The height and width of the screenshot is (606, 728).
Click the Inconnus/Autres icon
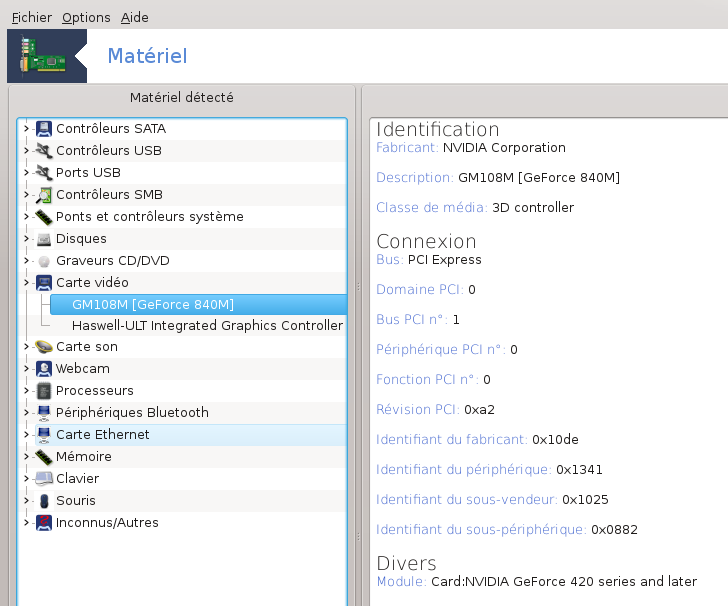44,523
